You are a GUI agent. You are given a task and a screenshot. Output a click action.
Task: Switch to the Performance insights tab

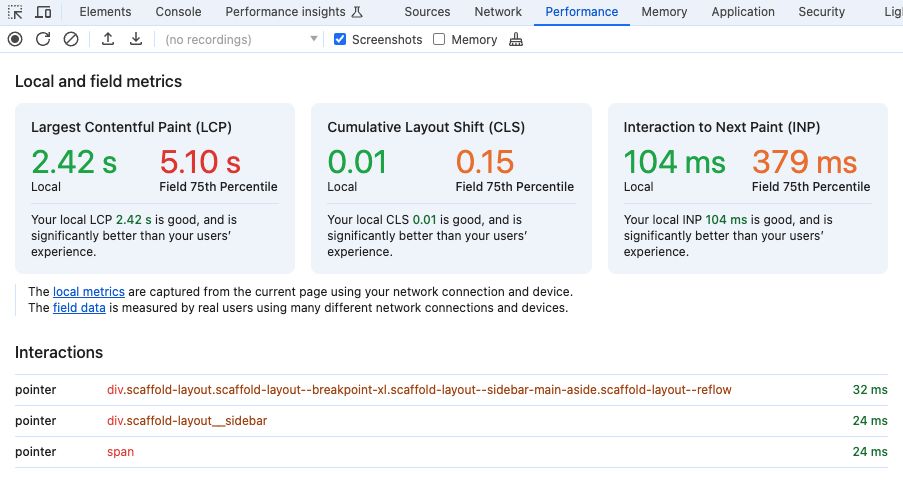pyautogui.click(x=292, y=12)
